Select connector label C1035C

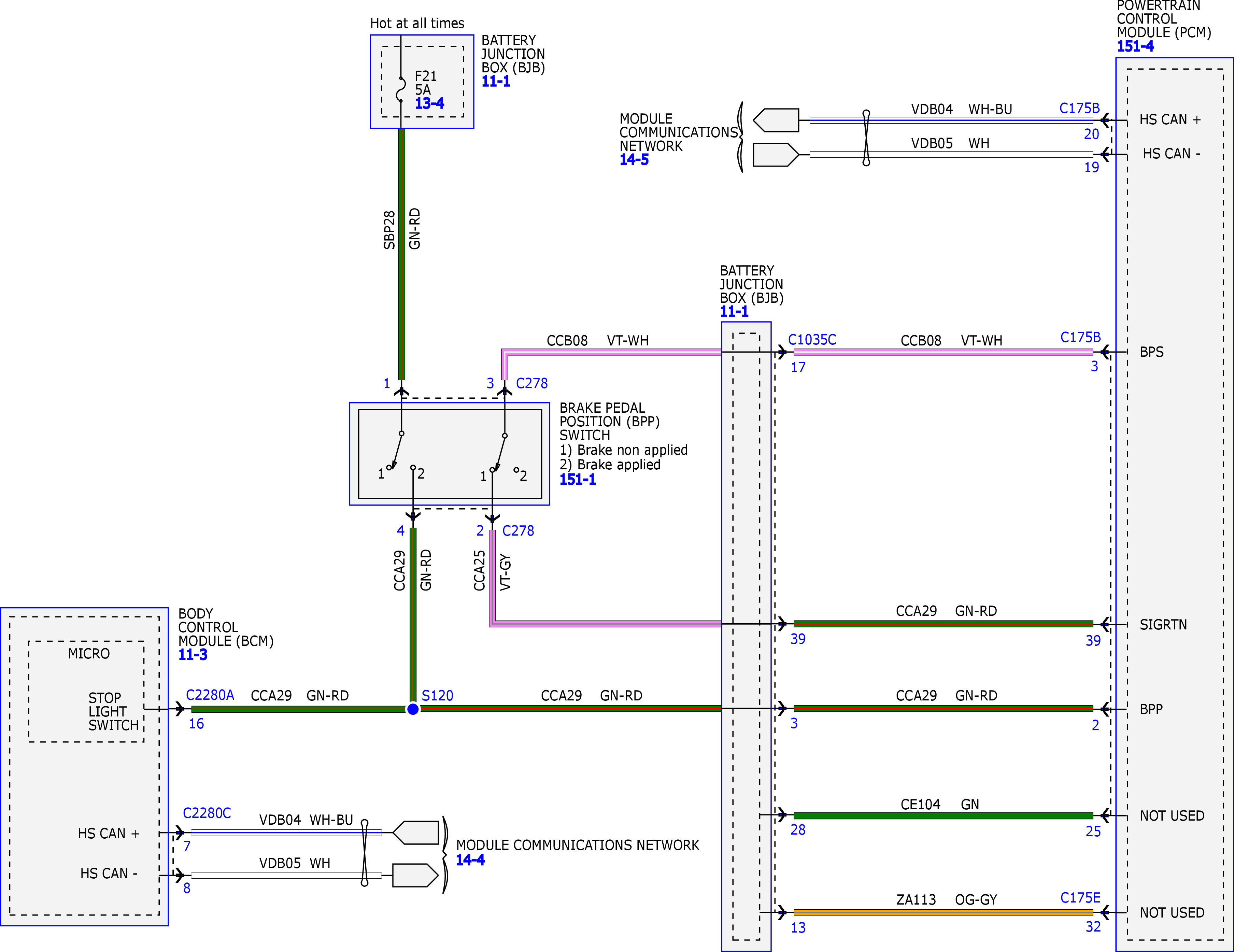(x=812, y=340)
